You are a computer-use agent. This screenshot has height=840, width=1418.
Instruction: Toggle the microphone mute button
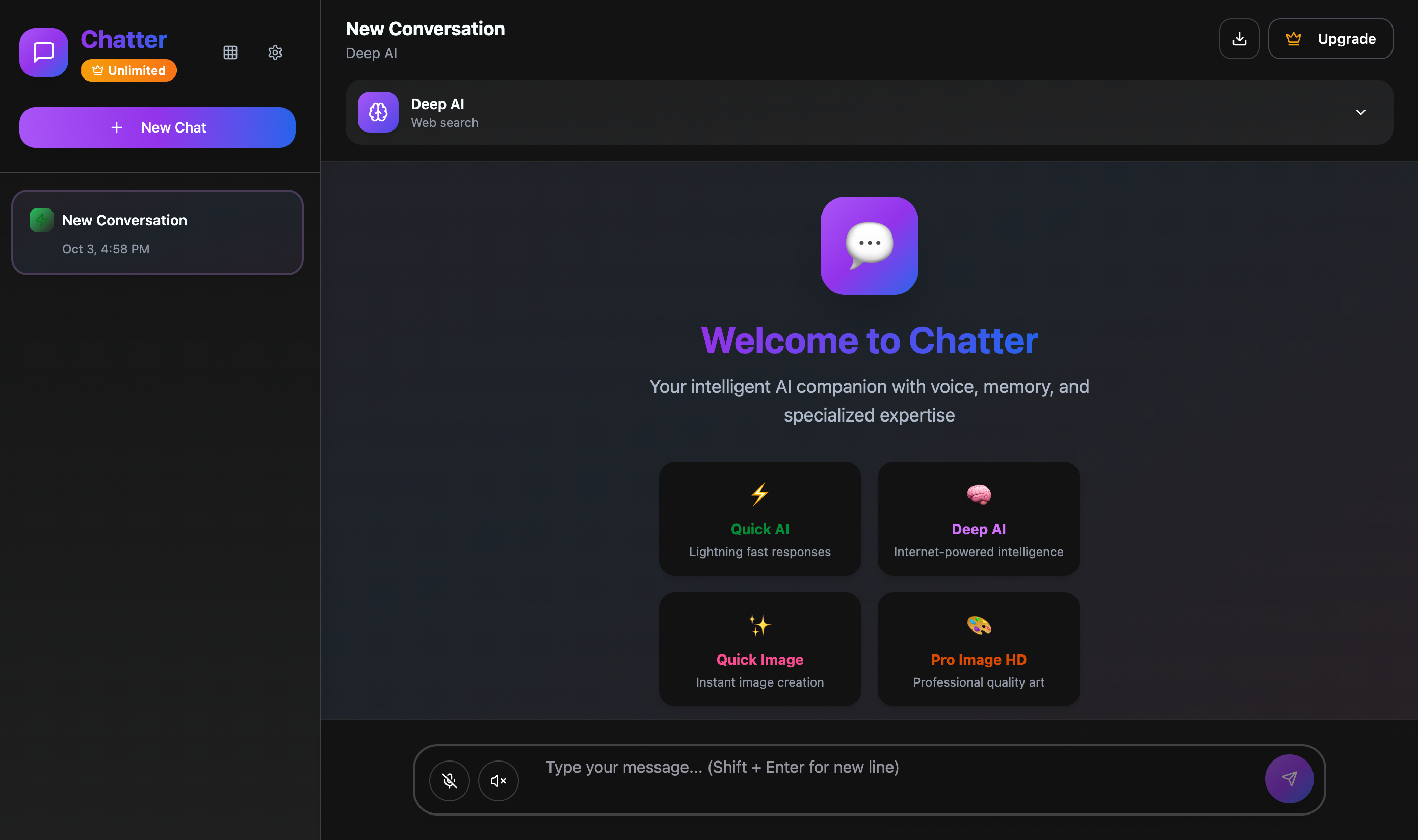tap(450, 780)
